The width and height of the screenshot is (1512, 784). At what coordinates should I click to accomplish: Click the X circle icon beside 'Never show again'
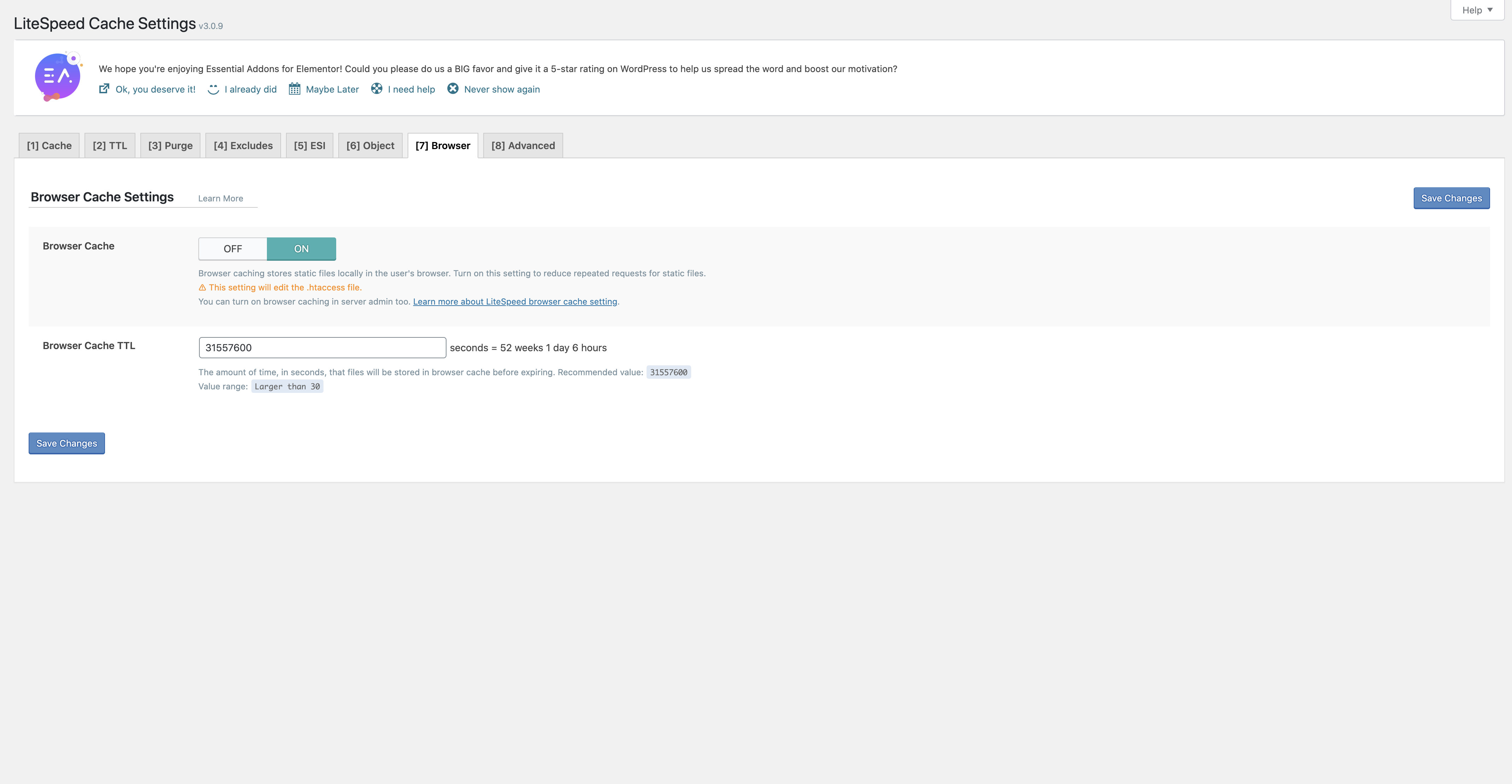click(453, 89)
